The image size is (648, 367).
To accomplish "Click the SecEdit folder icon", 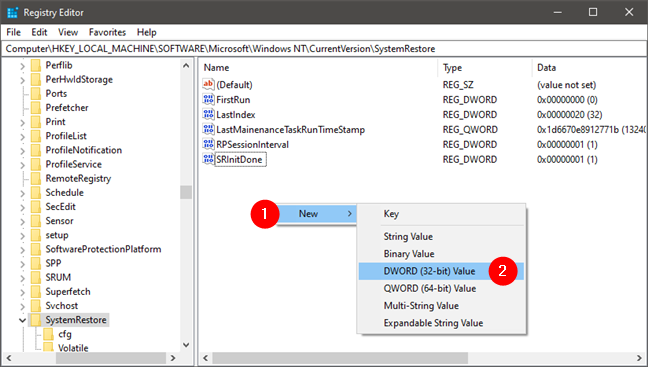I will point(36,207).
